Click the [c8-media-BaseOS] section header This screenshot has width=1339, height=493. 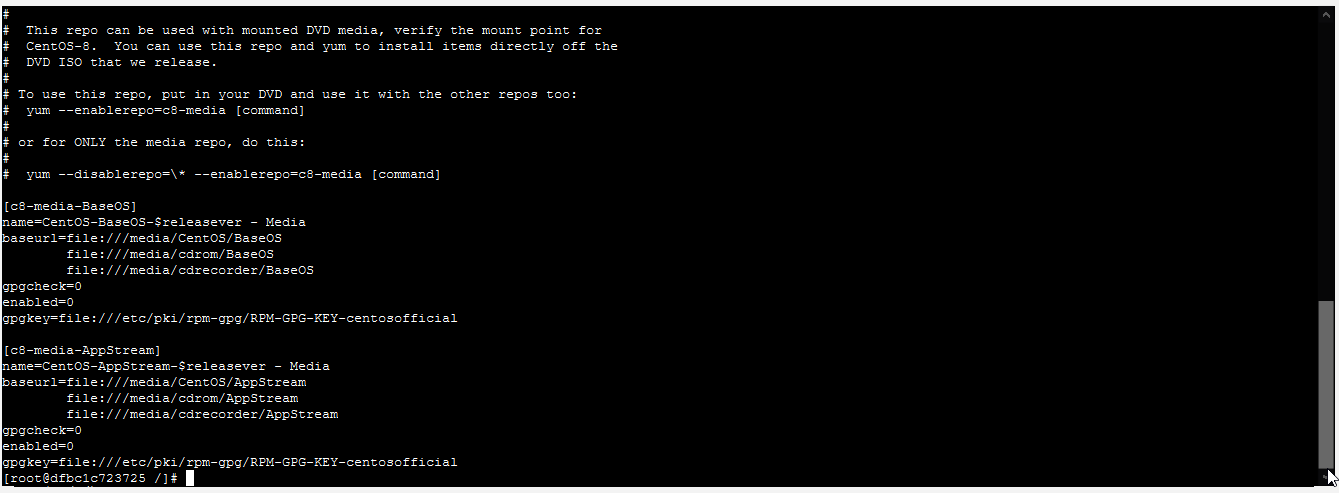point(69,206)
